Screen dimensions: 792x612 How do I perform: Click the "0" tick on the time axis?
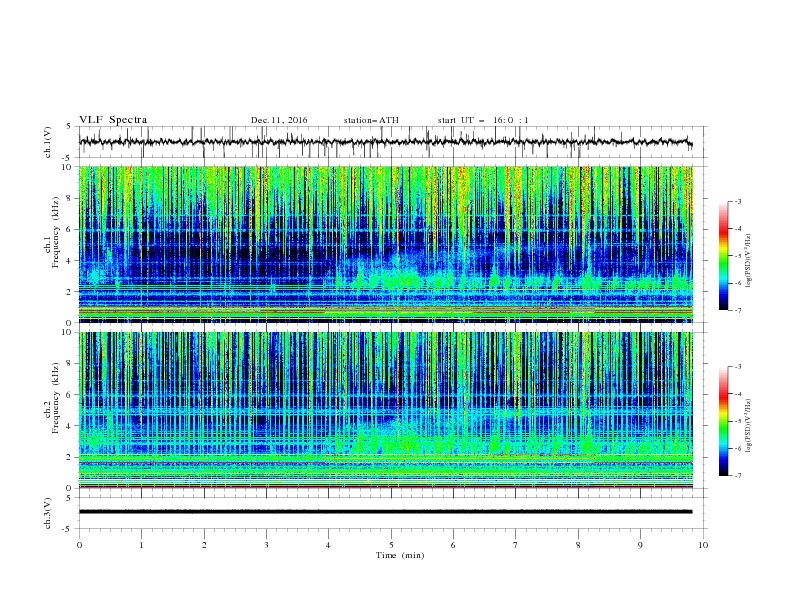[79, 545]
